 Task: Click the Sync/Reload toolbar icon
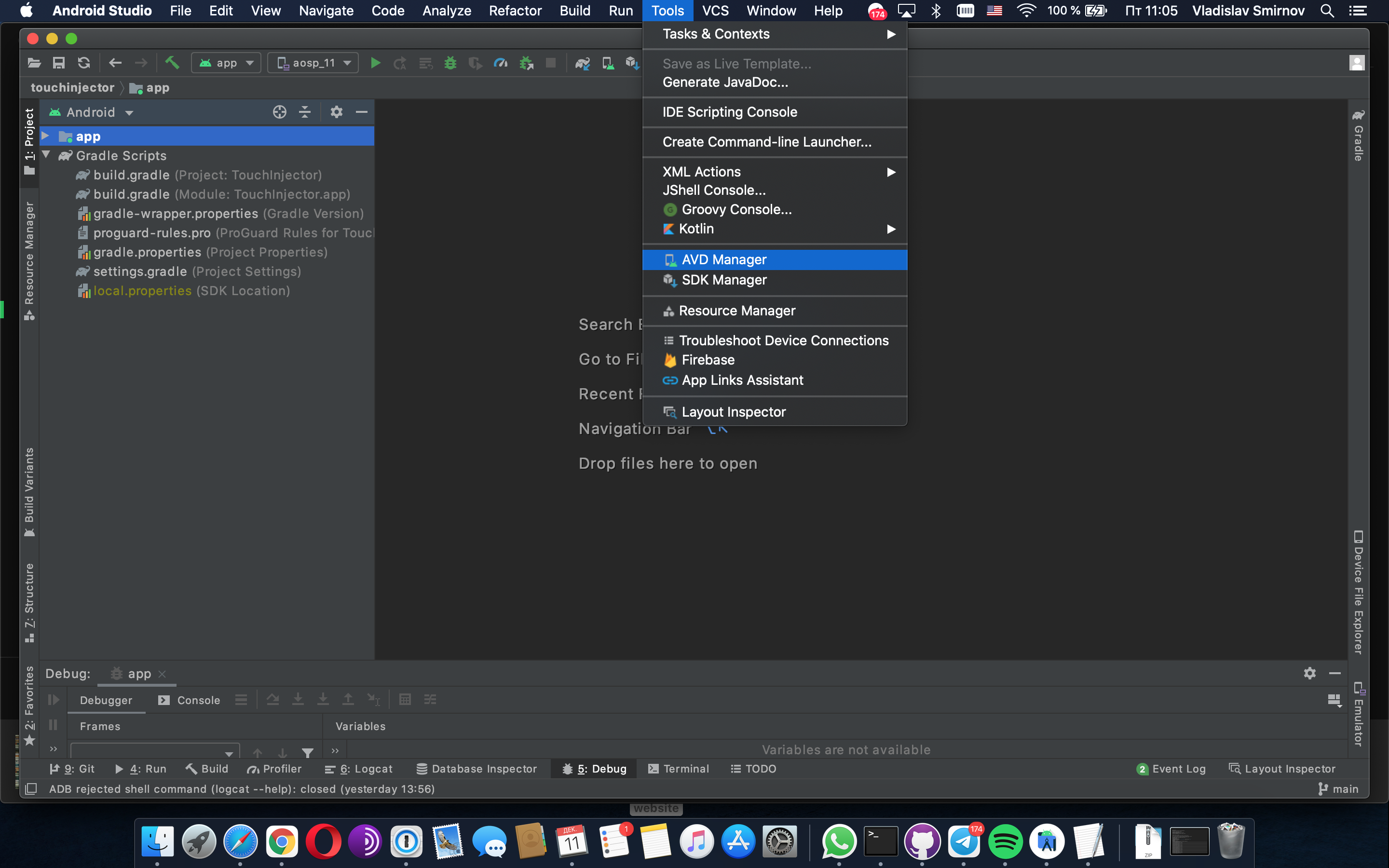pos(84,63)
